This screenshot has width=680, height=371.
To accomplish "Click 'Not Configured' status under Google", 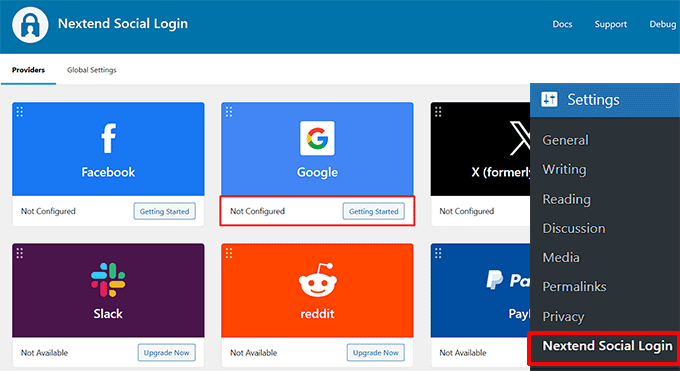I will coord(257,211).
